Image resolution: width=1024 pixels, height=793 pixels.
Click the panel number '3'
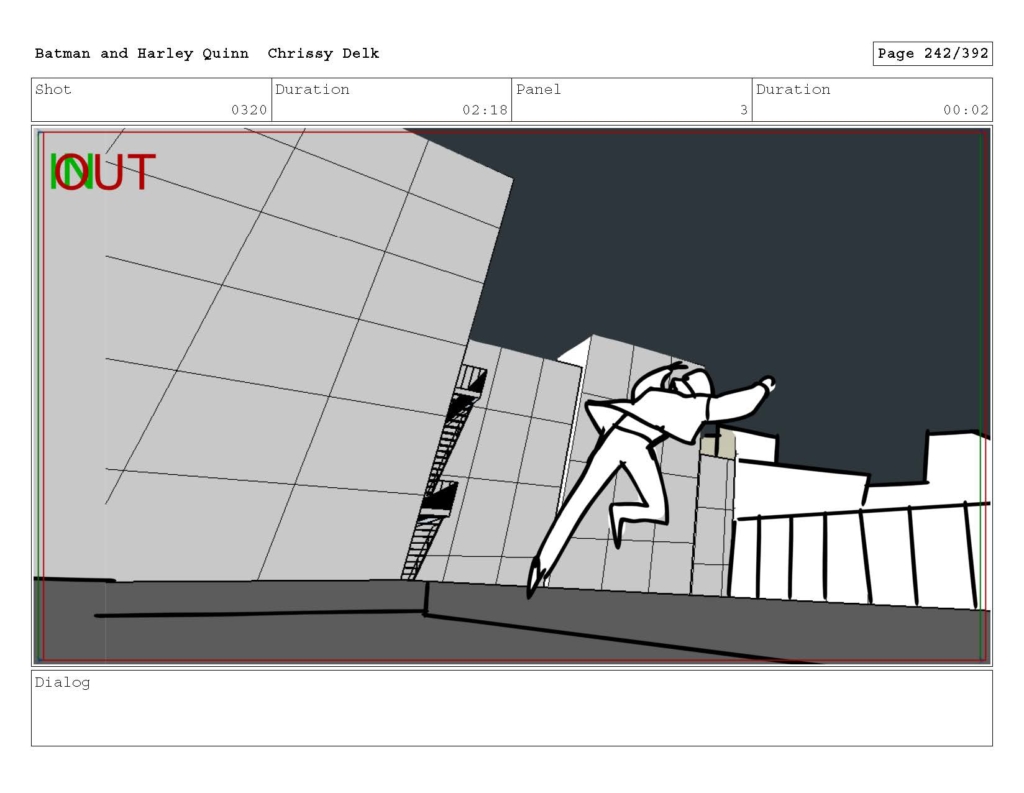click(743, 110)
